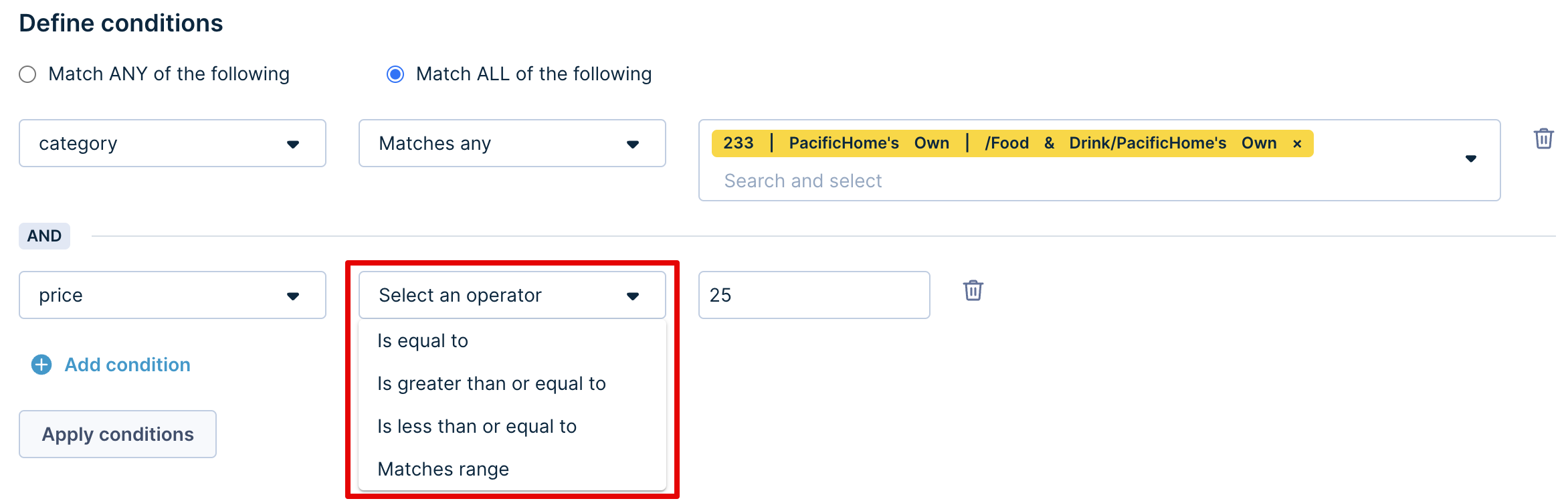Click the caret arrow in category field
Screen dimensions: 1568x501
293,144
